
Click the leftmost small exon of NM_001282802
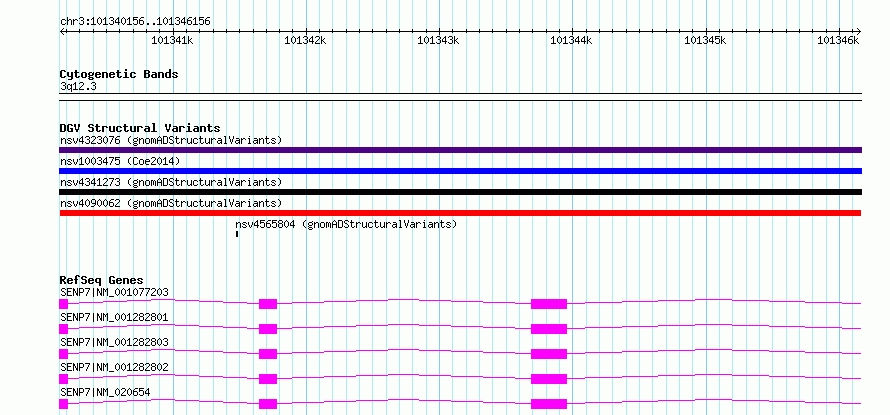(64, 379)
